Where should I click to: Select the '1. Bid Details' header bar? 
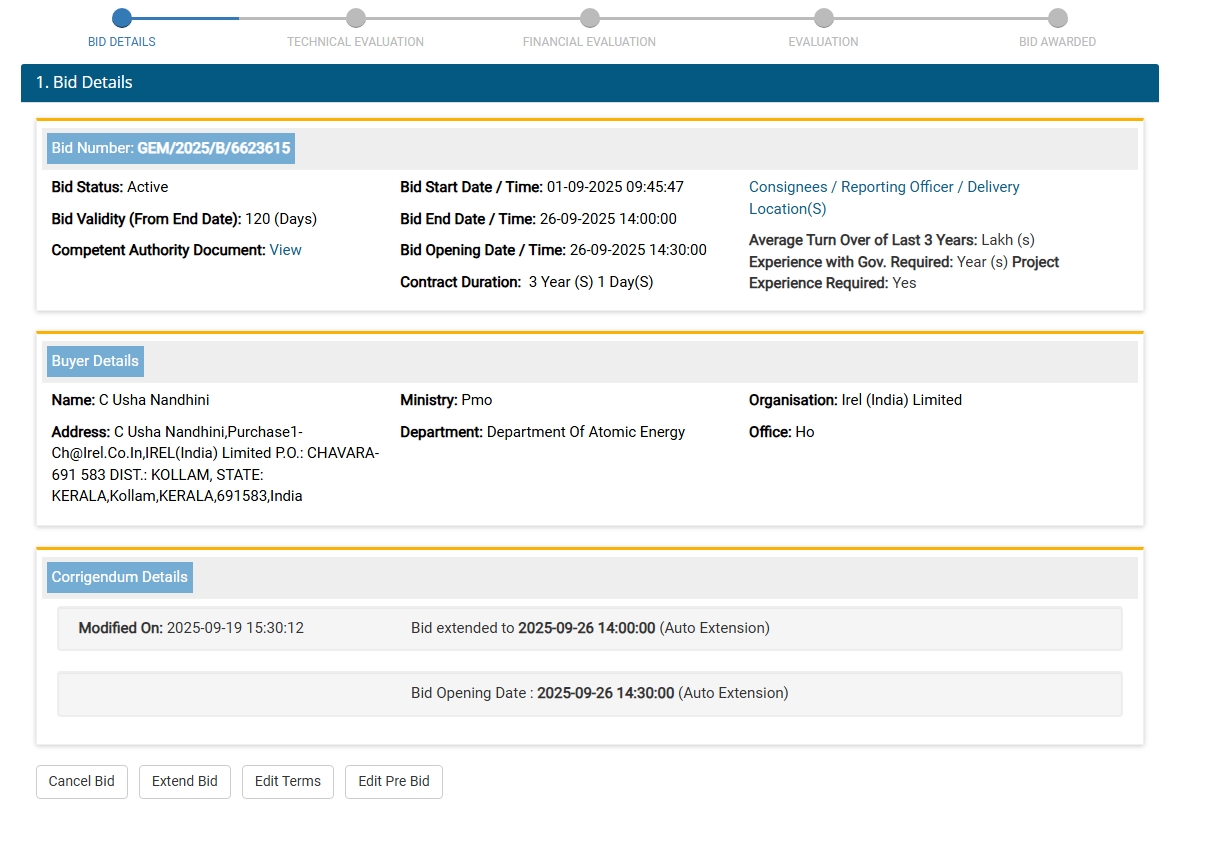[x=589, y=83]
